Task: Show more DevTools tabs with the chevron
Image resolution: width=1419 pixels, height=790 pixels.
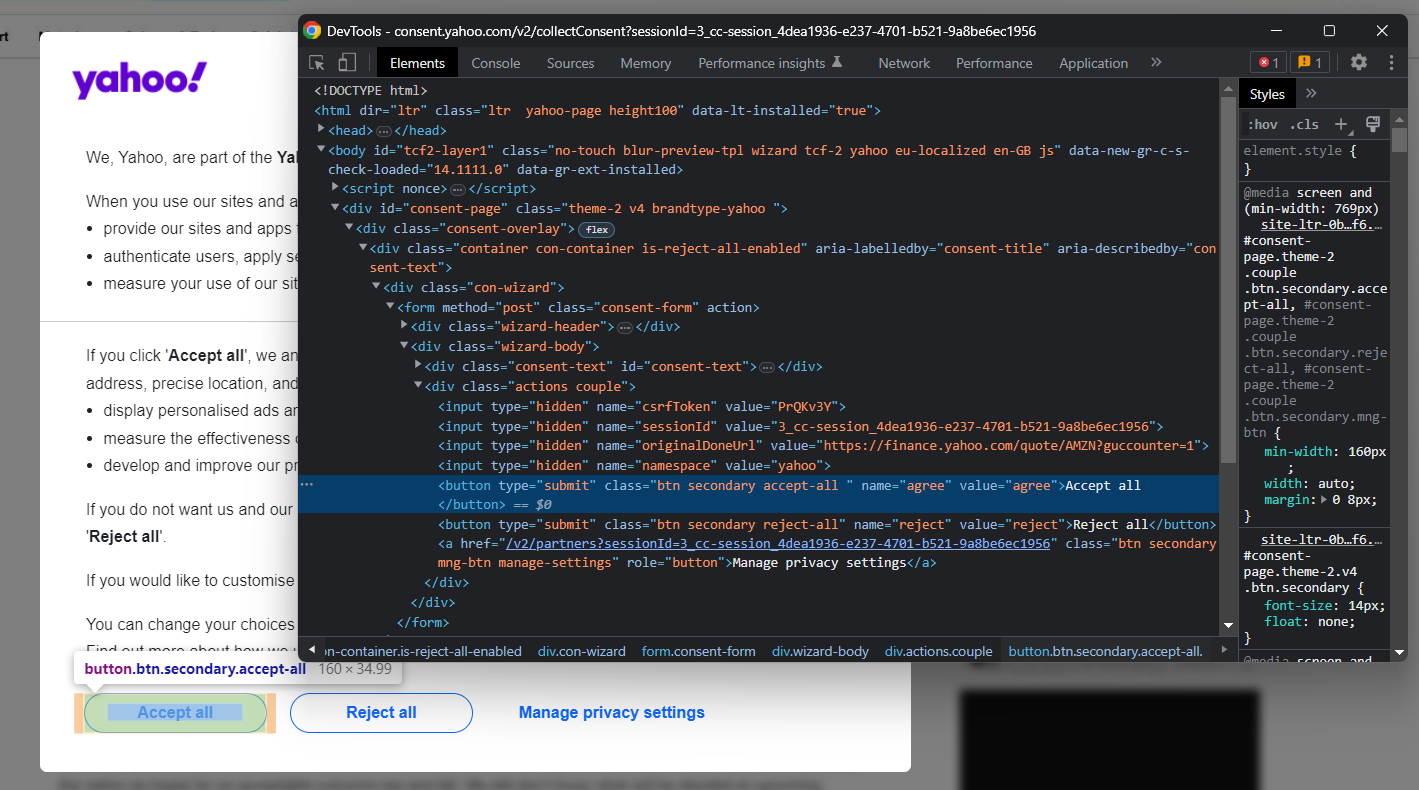Action: click(x=1156, y=62)
